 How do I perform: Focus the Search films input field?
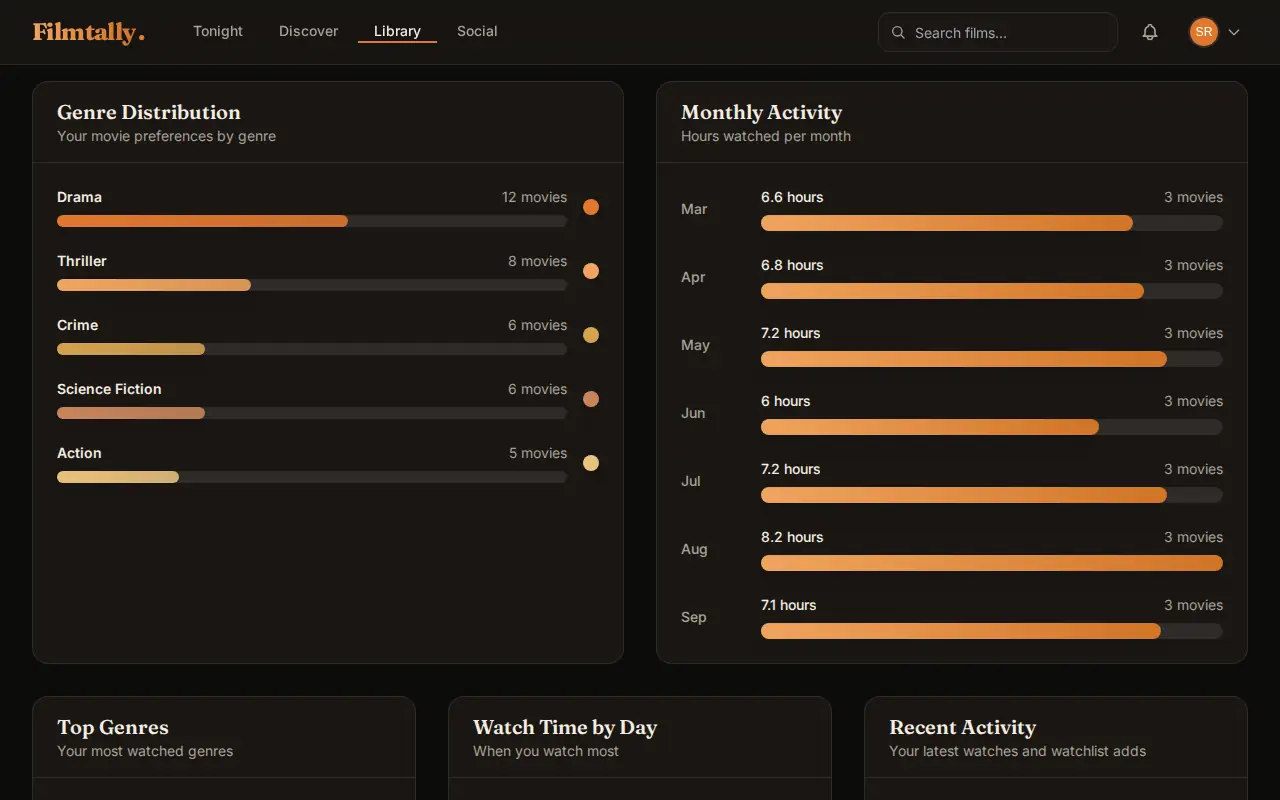(998, 32)
